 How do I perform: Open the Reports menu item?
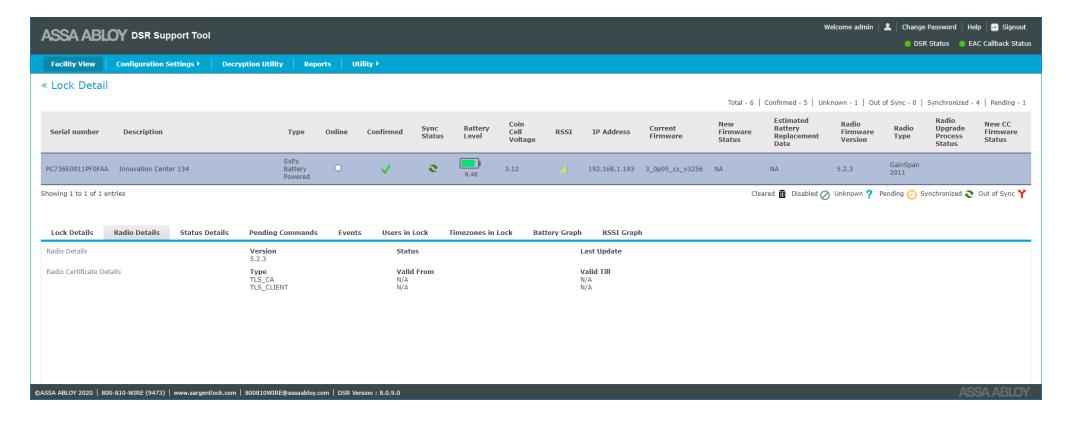[317, 64]
